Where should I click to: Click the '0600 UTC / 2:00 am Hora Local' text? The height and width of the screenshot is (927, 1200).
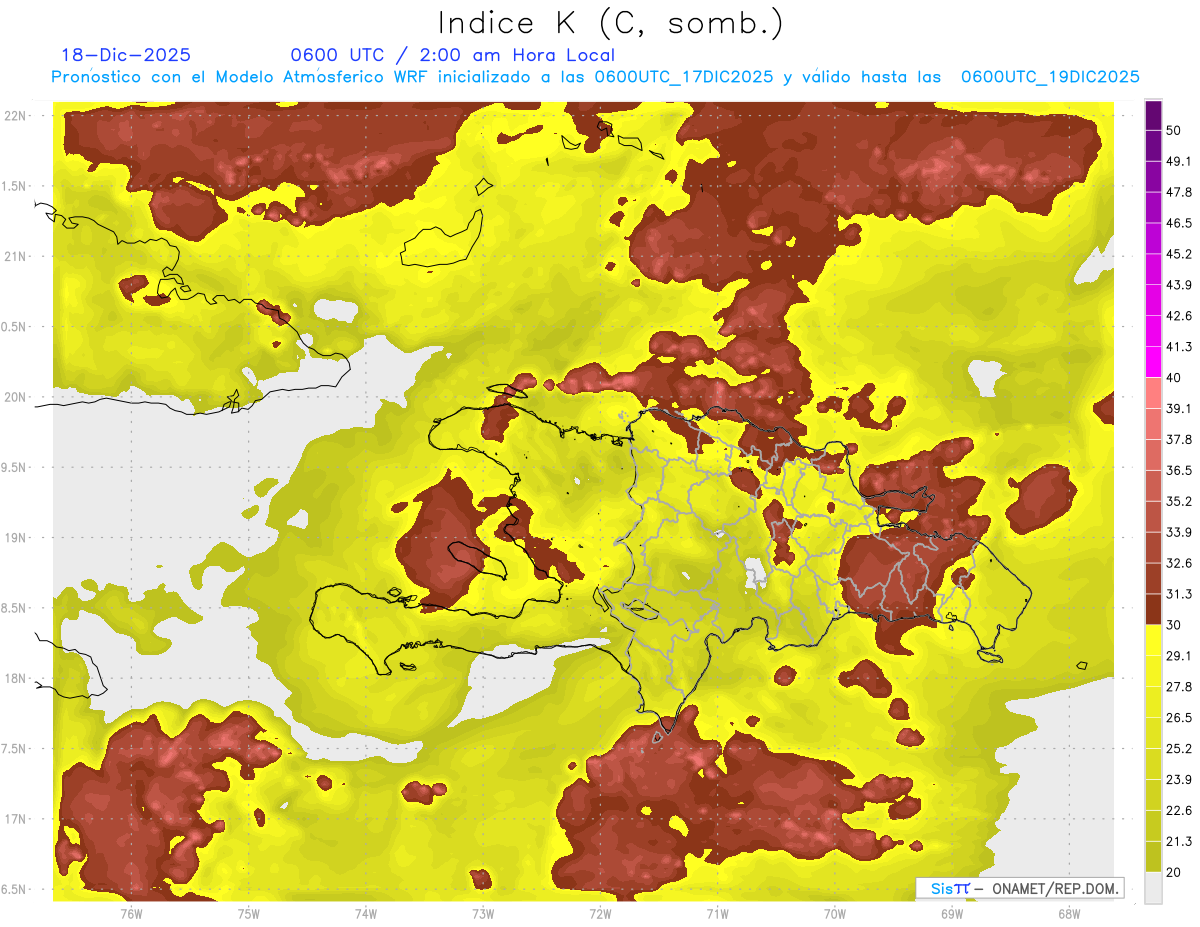(452, 55)
